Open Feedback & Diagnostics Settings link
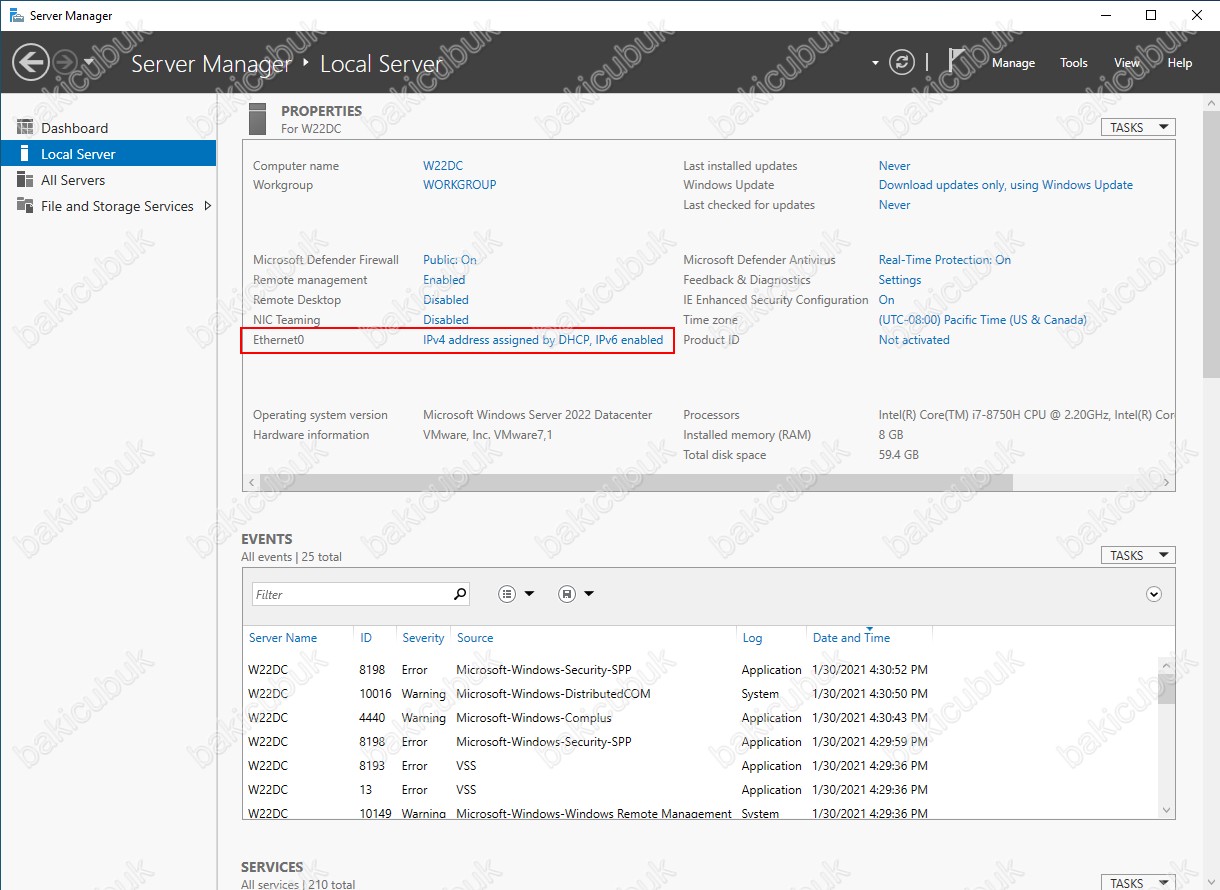Image resolution: width=1220 pixels, height=890 pixels. tap(900, 280)
